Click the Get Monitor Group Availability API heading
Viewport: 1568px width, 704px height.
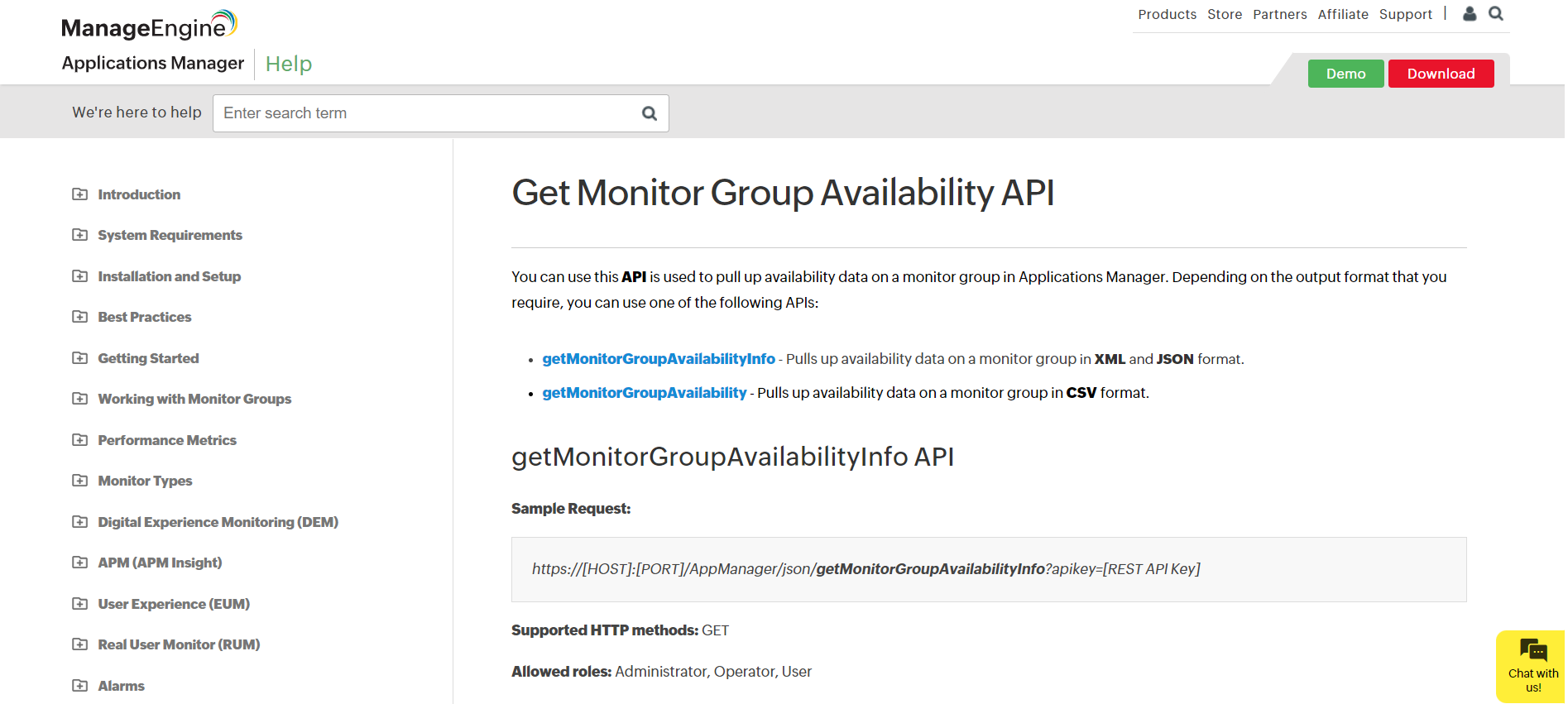tap(783, 193)
